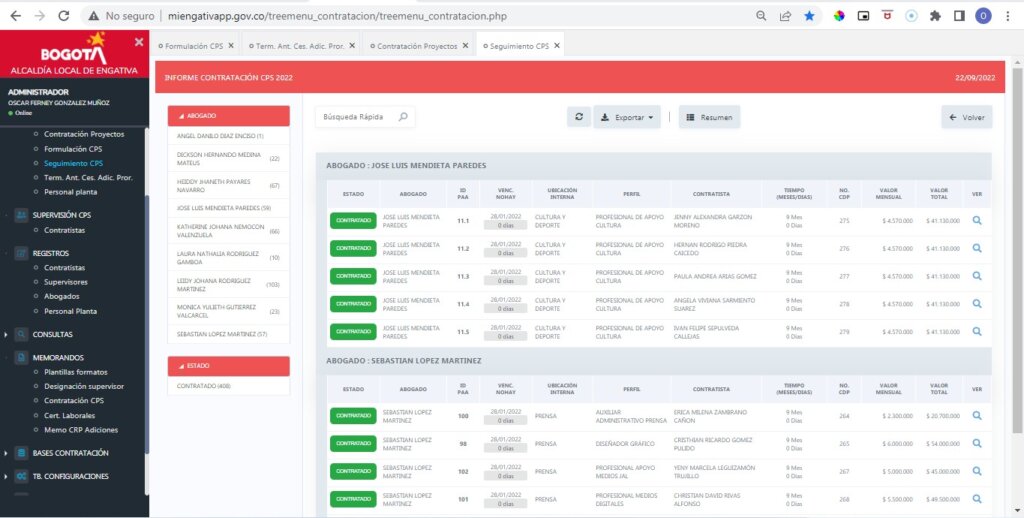The width and height of the screenshot is (1024, 518).
Task: Select the Seguimiento CPS tab
Action: pos(519,46)
